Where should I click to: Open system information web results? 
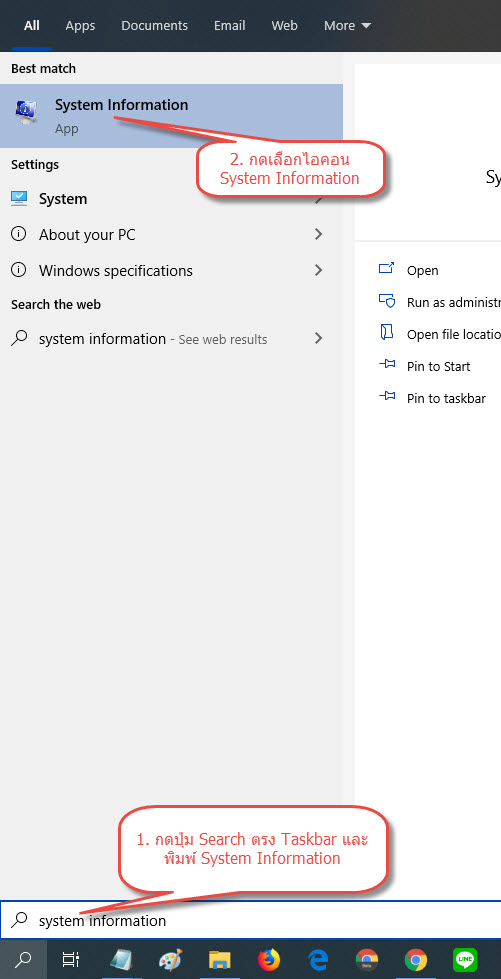click(x=171, y=339)
